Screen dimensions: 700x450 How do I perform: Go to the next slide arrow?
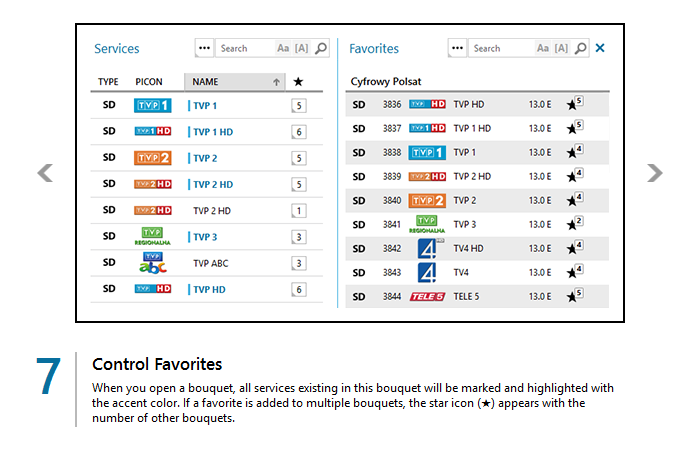click(655, 173)
